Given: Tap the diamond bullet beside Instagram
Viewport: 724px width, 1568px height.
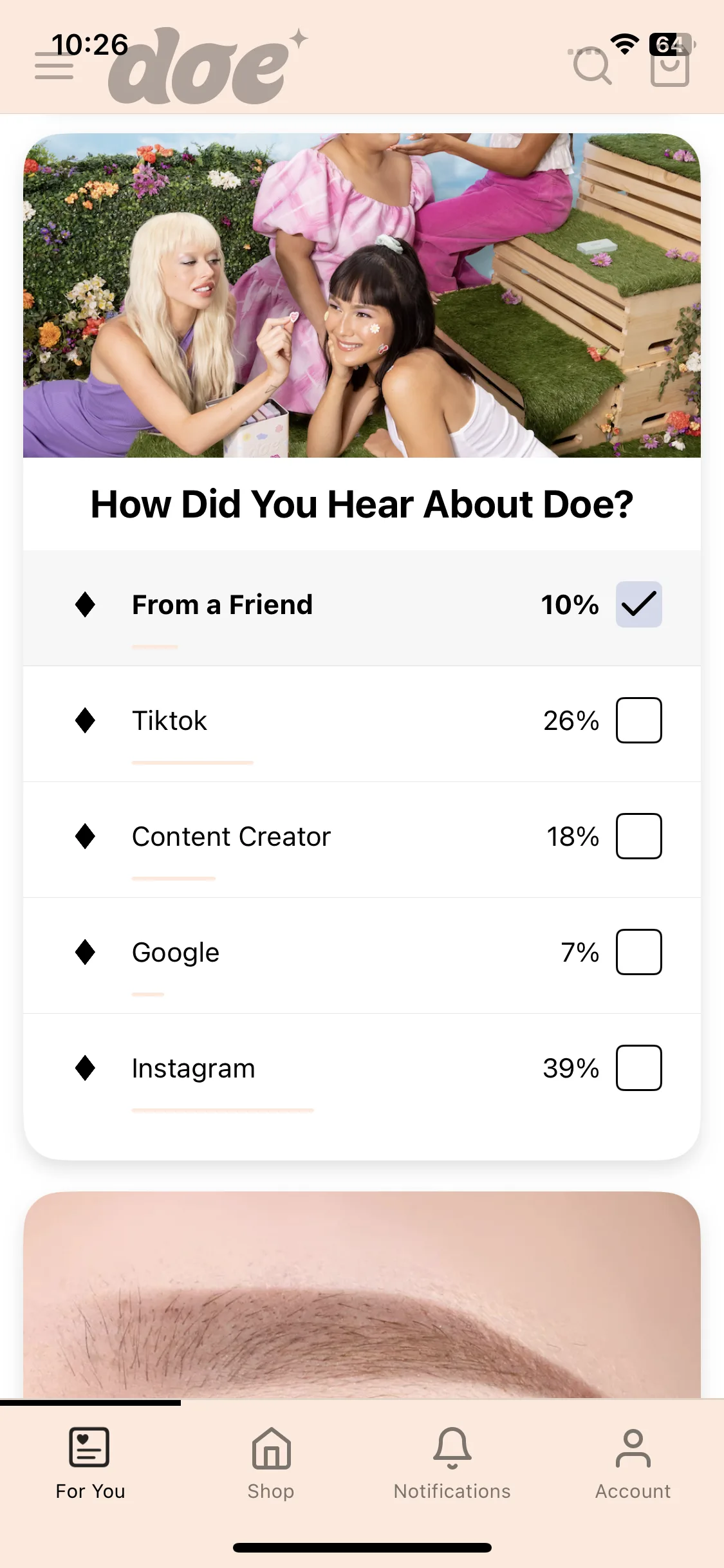Looking at the screenshot, I should pos(85,1068).
